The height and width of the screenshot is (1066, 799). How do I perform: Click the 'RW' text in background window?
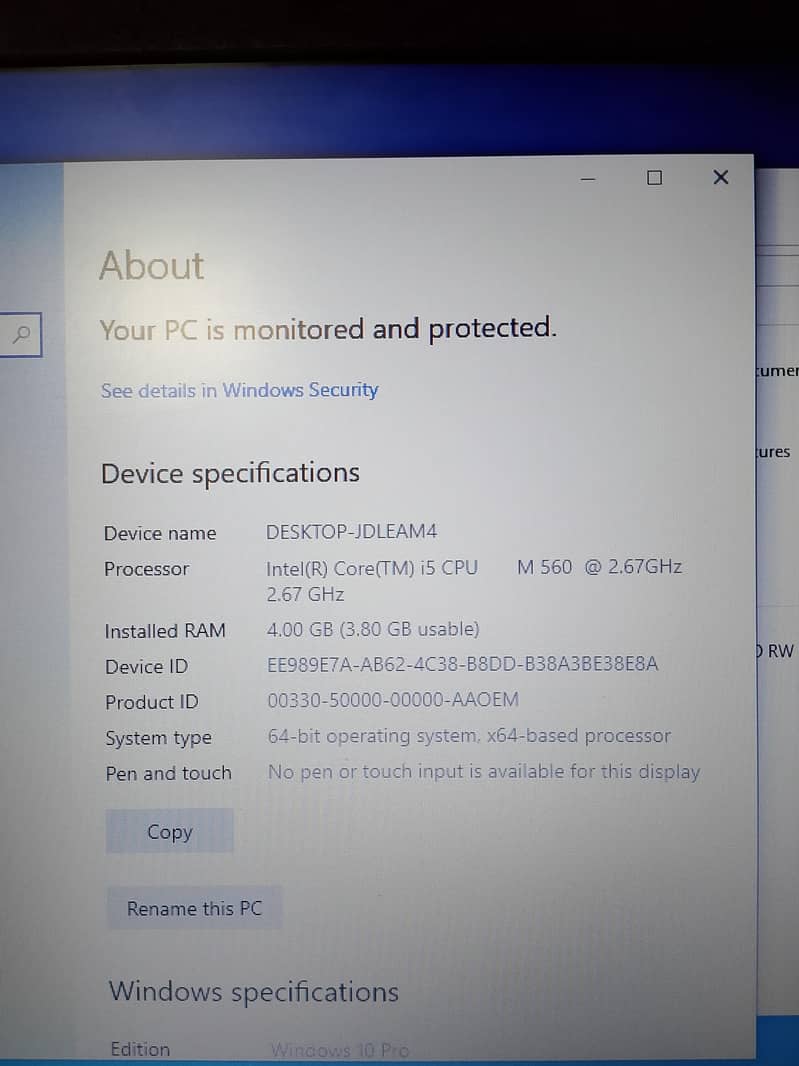point(780,651)
